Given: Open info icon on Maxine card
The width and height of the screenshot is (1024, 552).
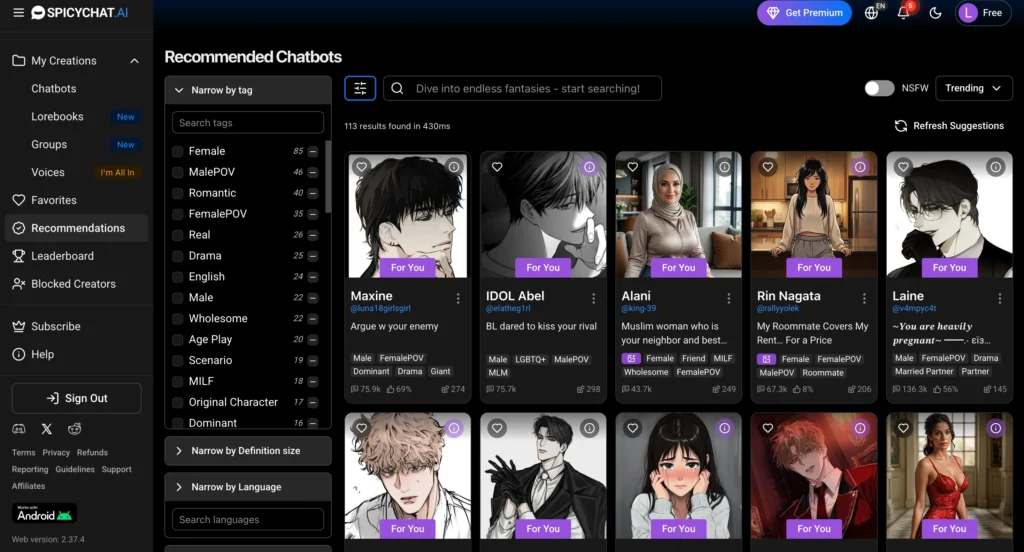Looking at the screenshot, I should point(454,167).
